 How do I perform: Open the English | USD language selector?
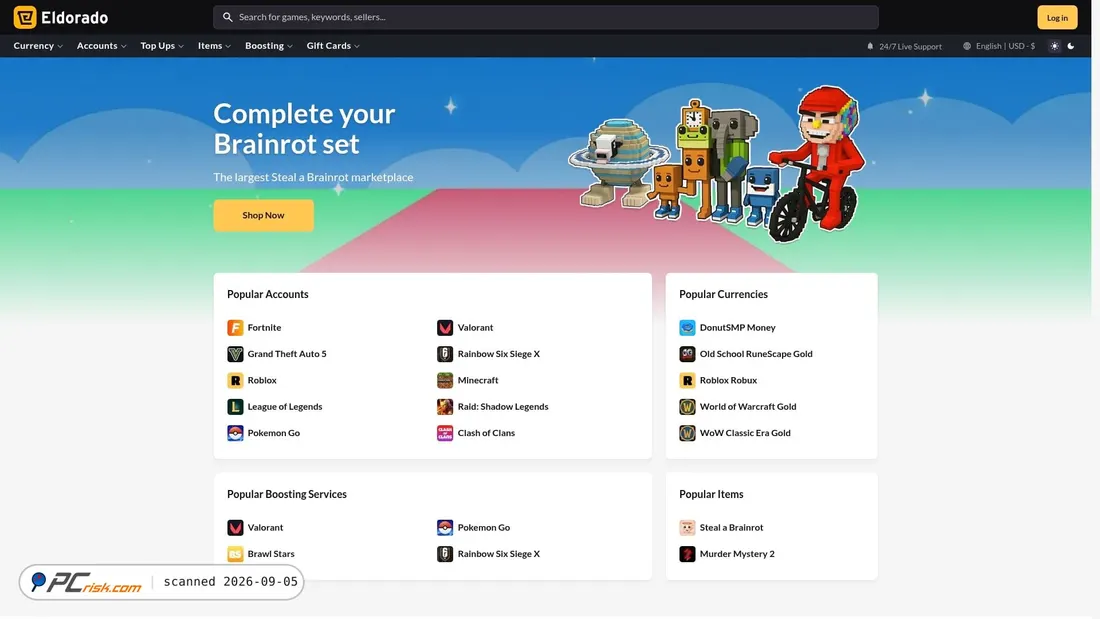(x=999, y=46)
